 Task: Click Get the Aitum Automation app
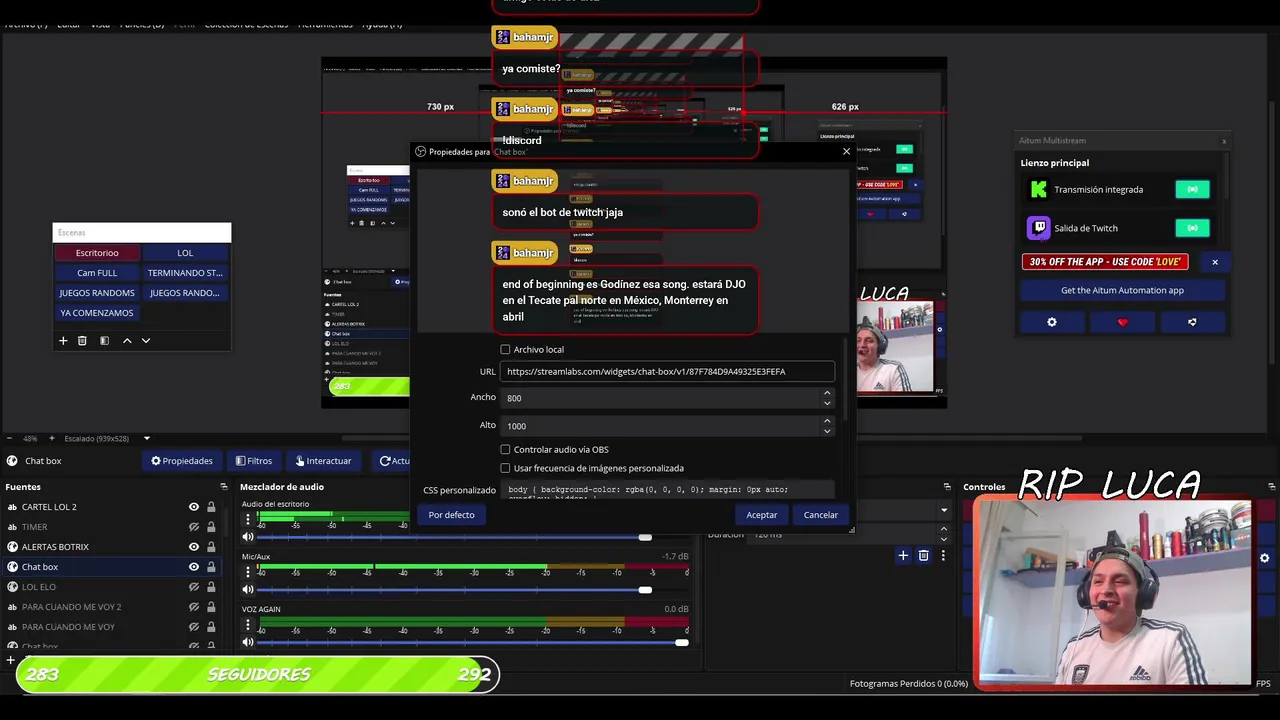pos(1122,290)
